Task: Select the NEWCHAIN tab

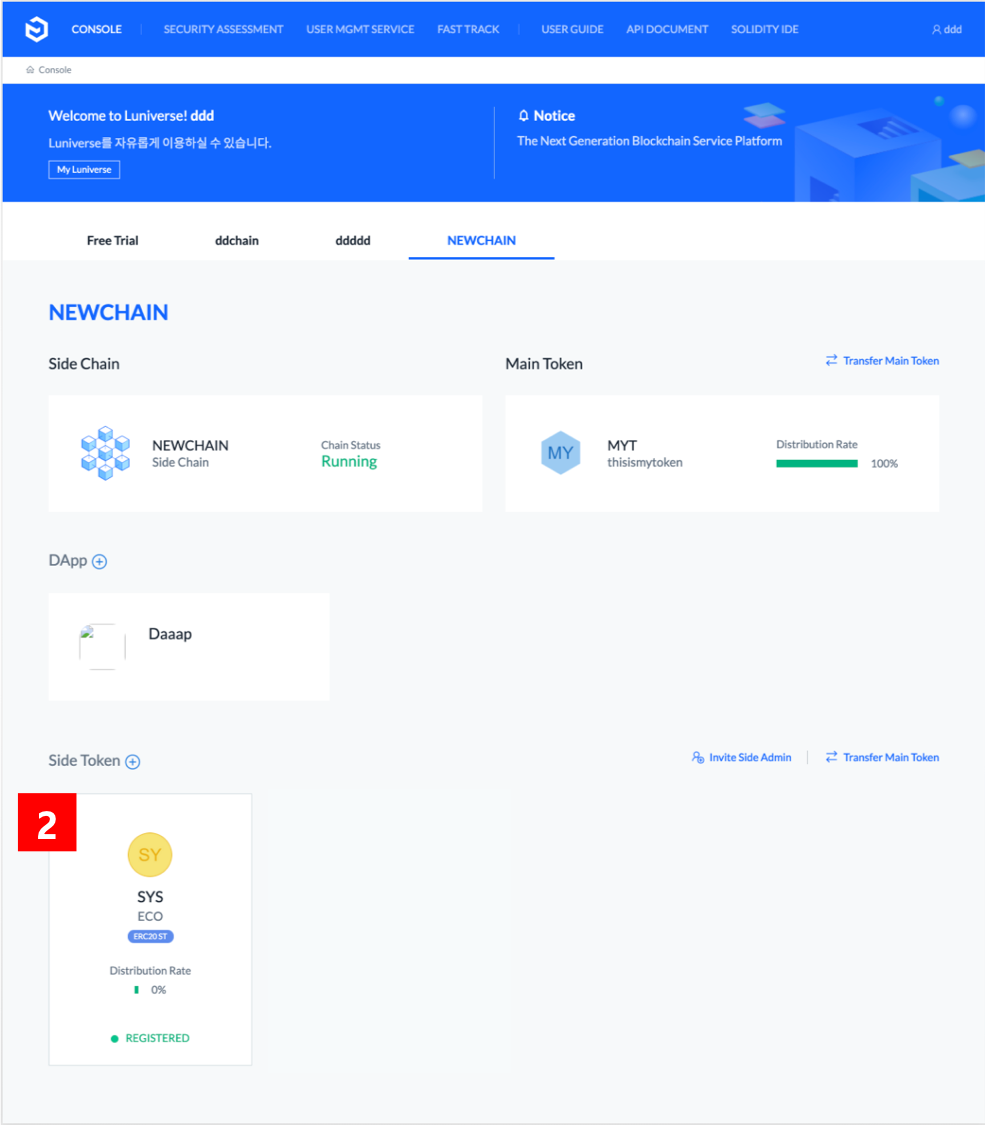Action: pyautogui.click(x=481, y=240)
